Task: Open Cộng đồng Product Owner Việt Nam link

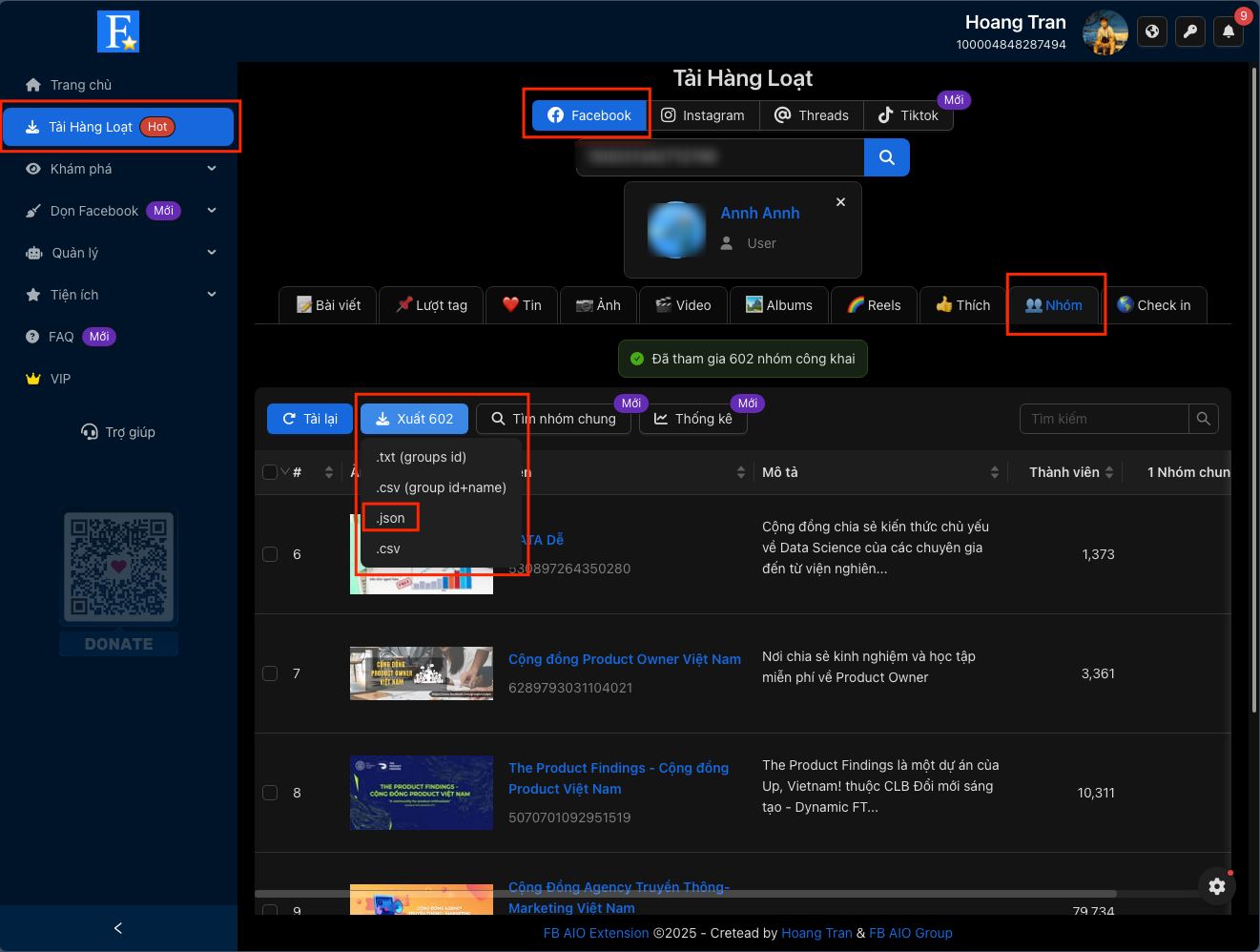Action: 625,659
